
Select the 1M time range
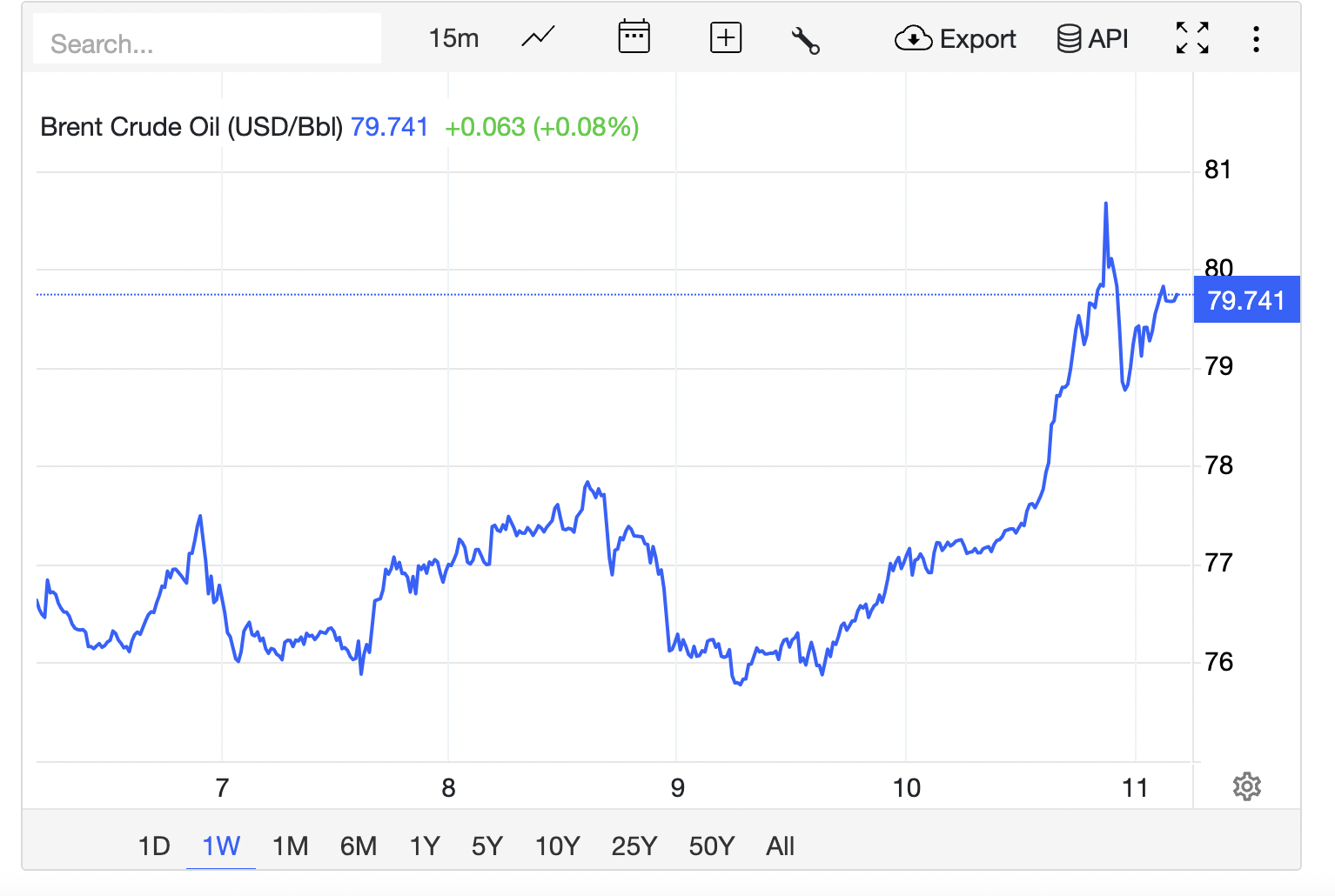(290, 846)
